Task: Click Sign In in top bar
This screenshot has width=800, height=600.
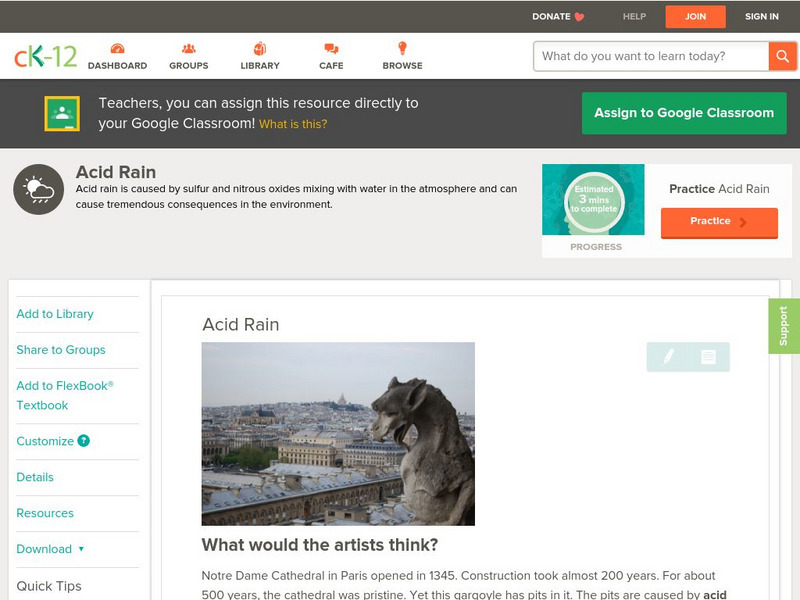Action: pos(761,17)
